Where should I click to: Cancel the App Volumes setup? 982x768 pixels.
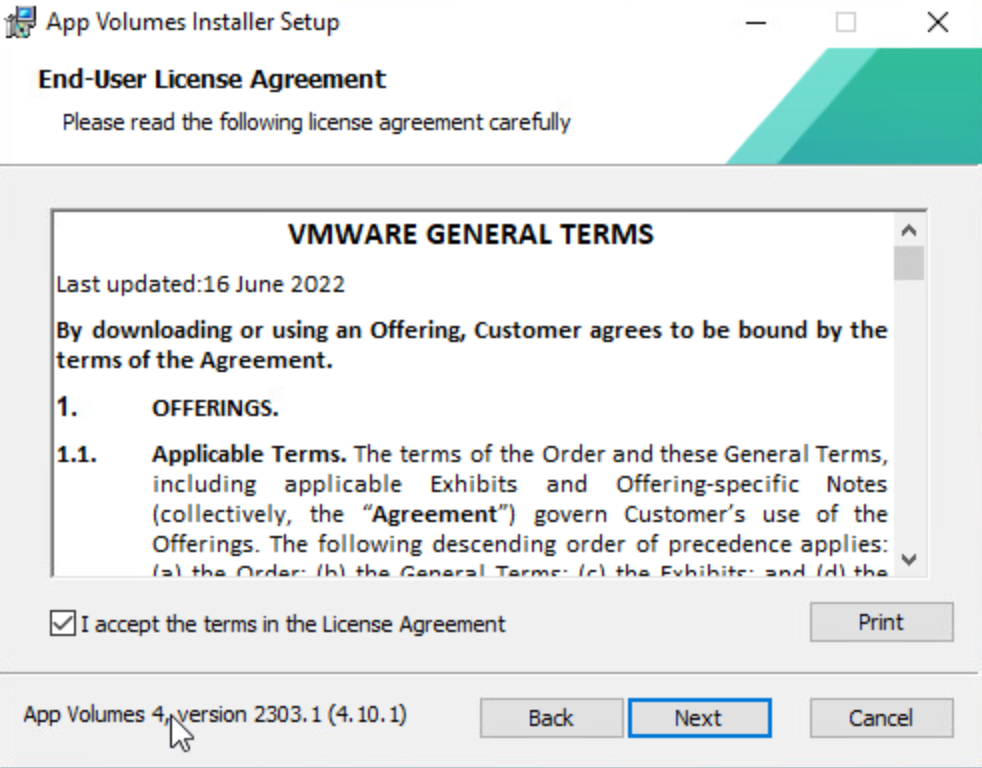click(880, 718)
